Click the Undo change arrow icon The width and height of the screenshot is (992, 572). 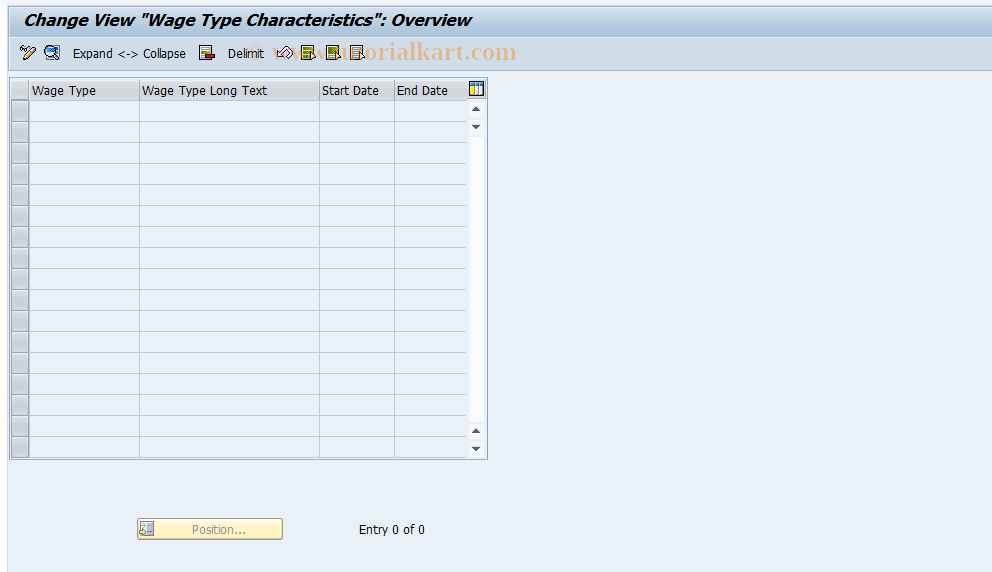[285, 53]
